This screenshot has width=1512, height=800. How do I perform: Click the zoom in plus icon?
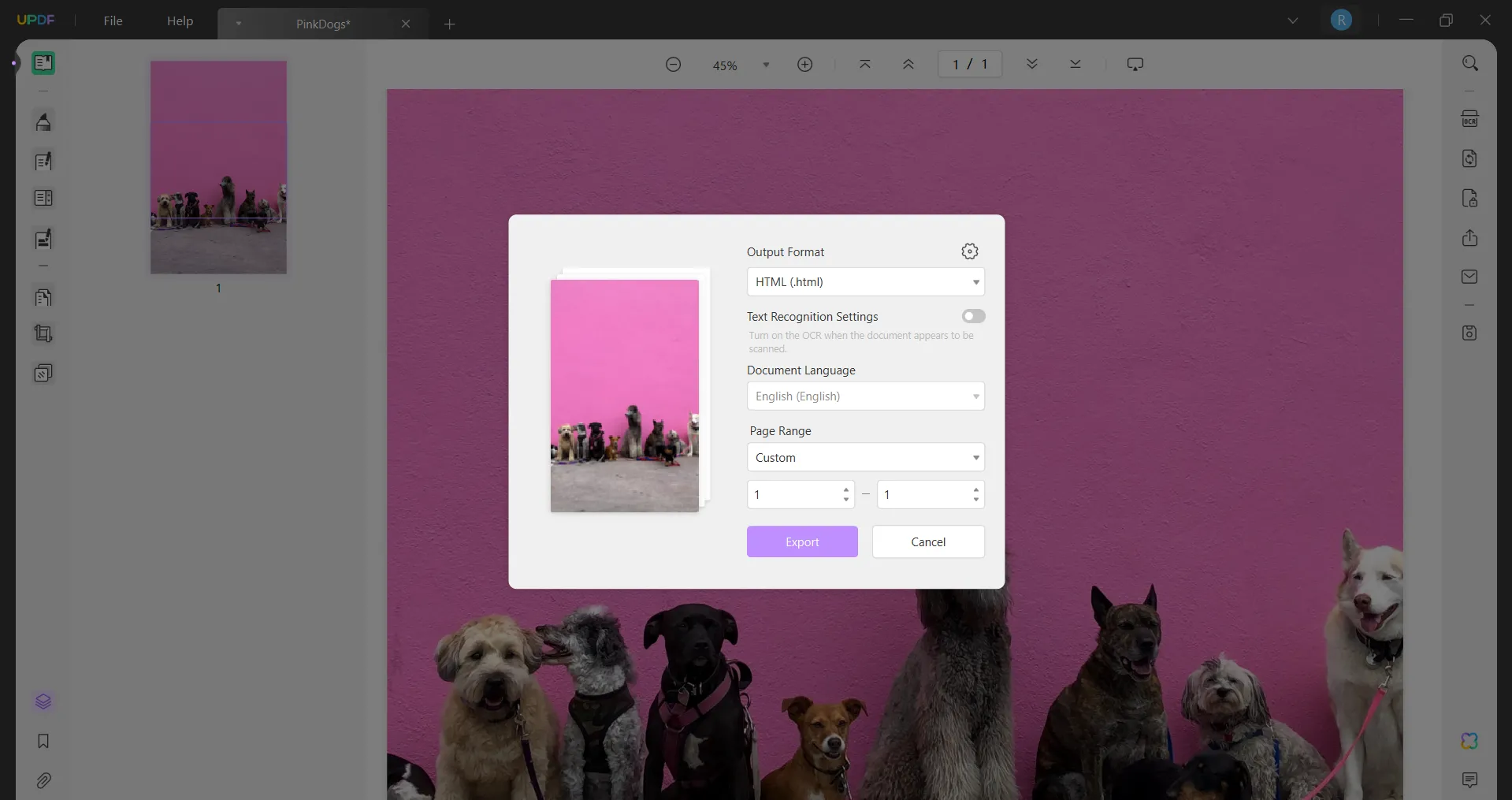(x=804, y=65)
